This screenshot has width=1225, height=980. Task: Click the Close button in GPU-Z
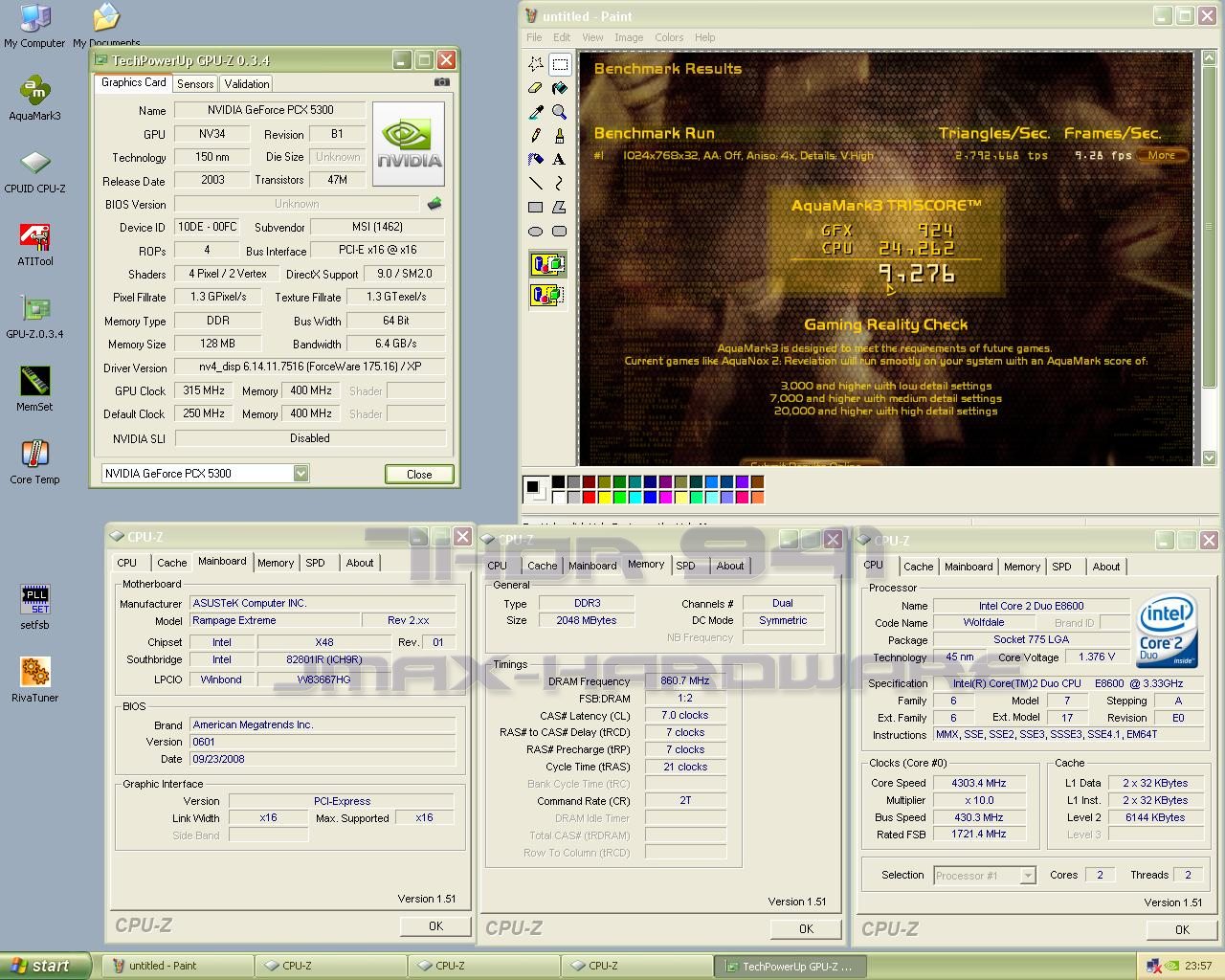tap(419, 474)
